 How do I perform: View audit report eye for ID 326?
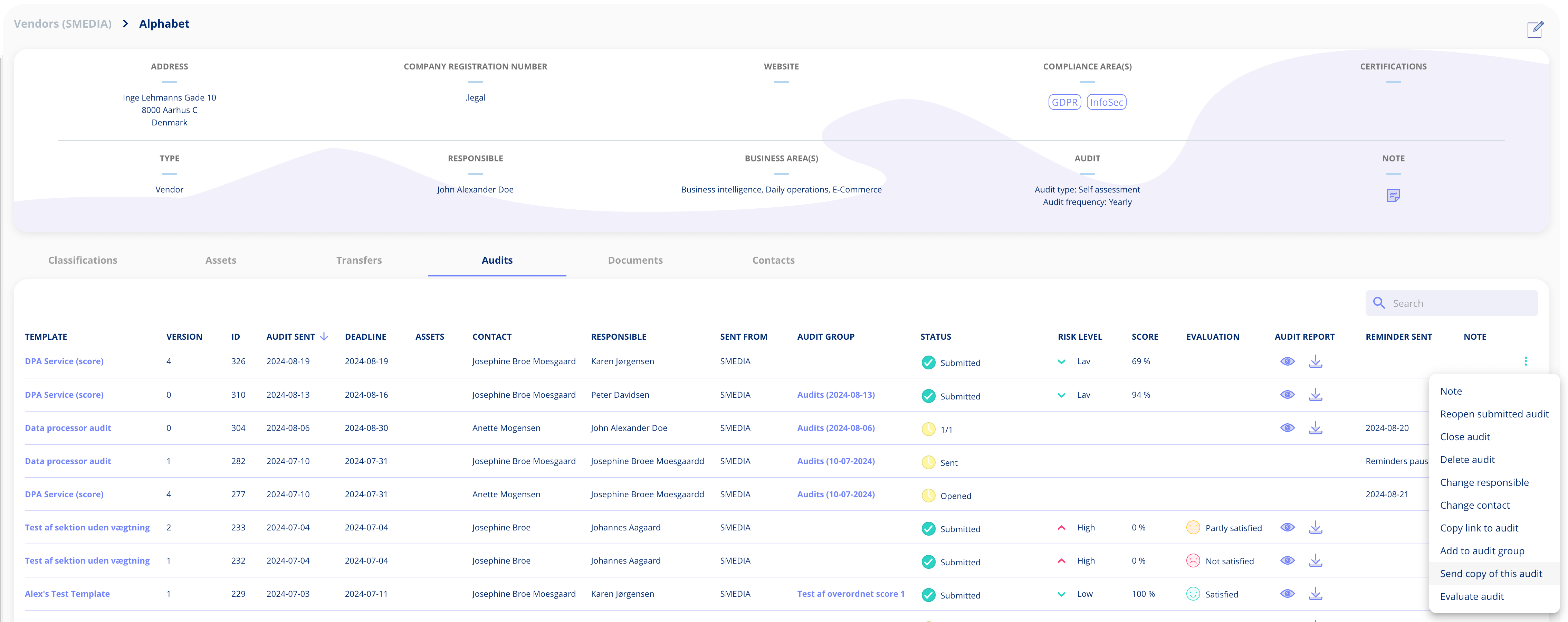1288,361
